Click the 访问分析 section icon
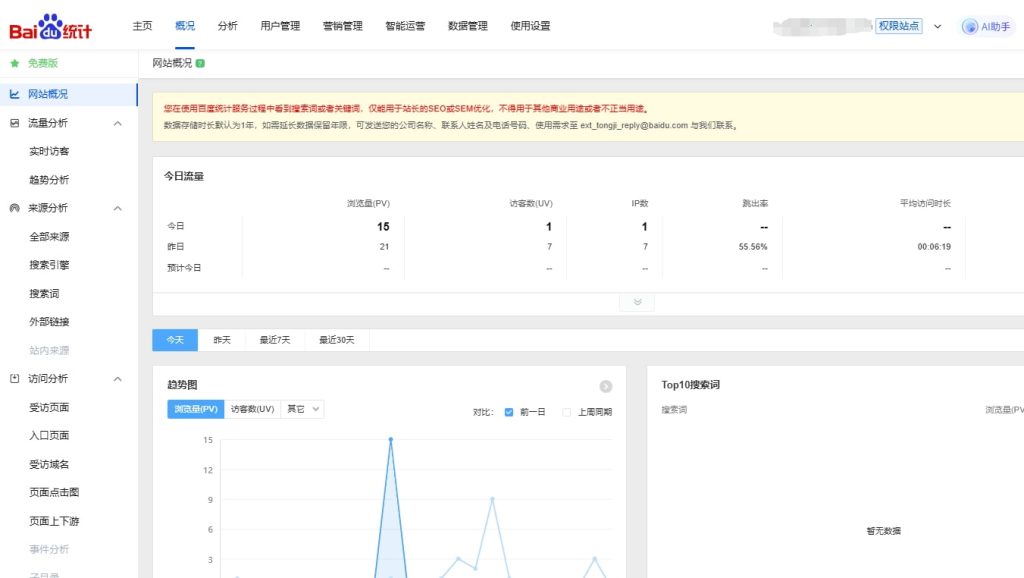 (x=14, y=379)
